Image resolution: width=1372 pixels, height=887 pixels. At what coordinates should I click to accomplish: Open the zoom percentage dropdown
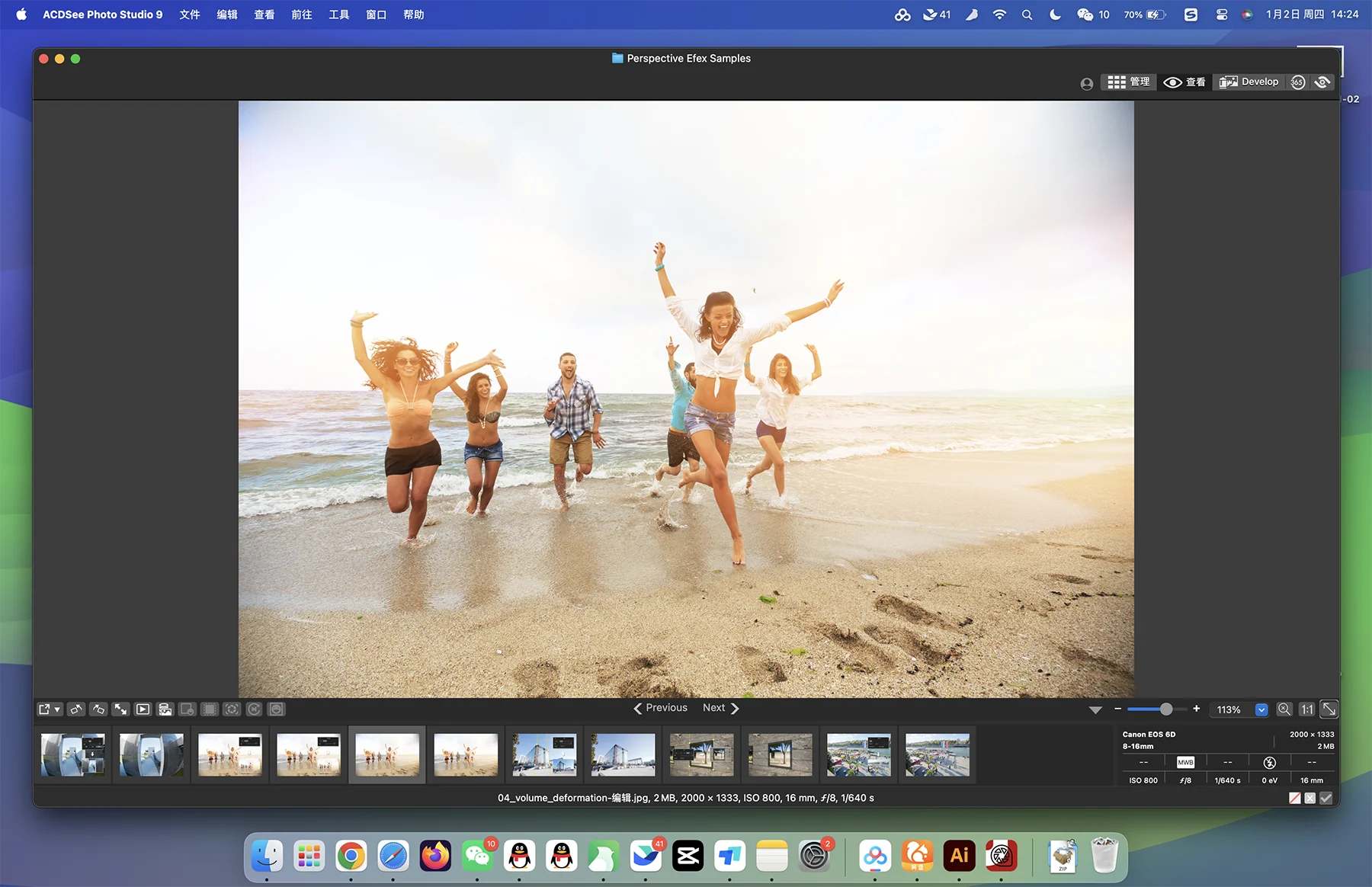(1261, 709)
